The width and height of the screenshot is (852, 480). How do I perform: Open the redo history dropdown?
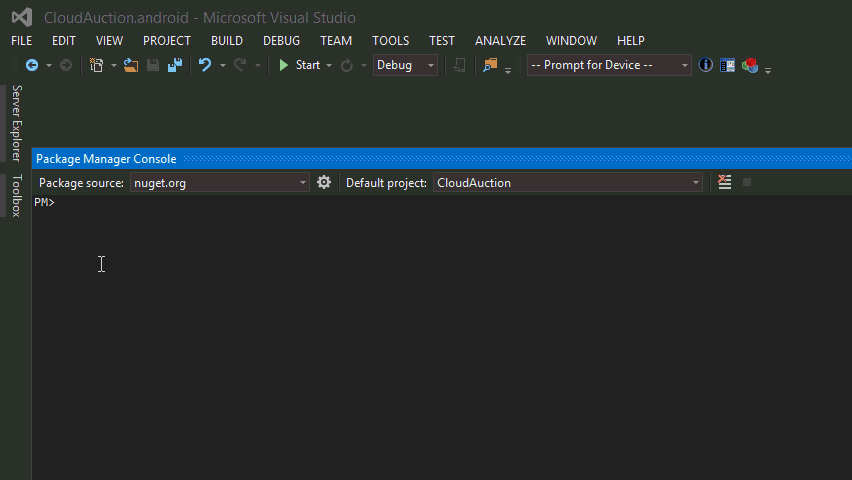(258, 65)
